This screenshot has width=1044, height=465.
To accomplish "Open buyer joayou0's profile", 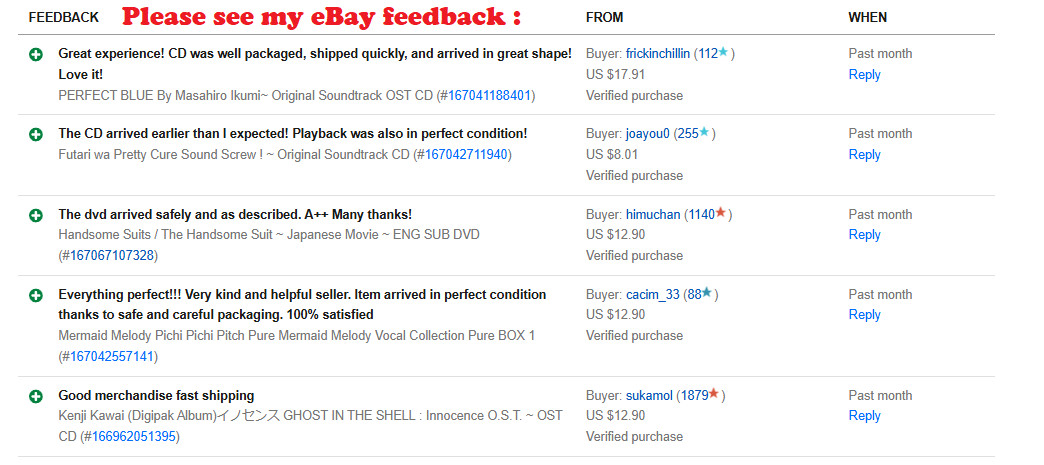I will tap(648, 134).
